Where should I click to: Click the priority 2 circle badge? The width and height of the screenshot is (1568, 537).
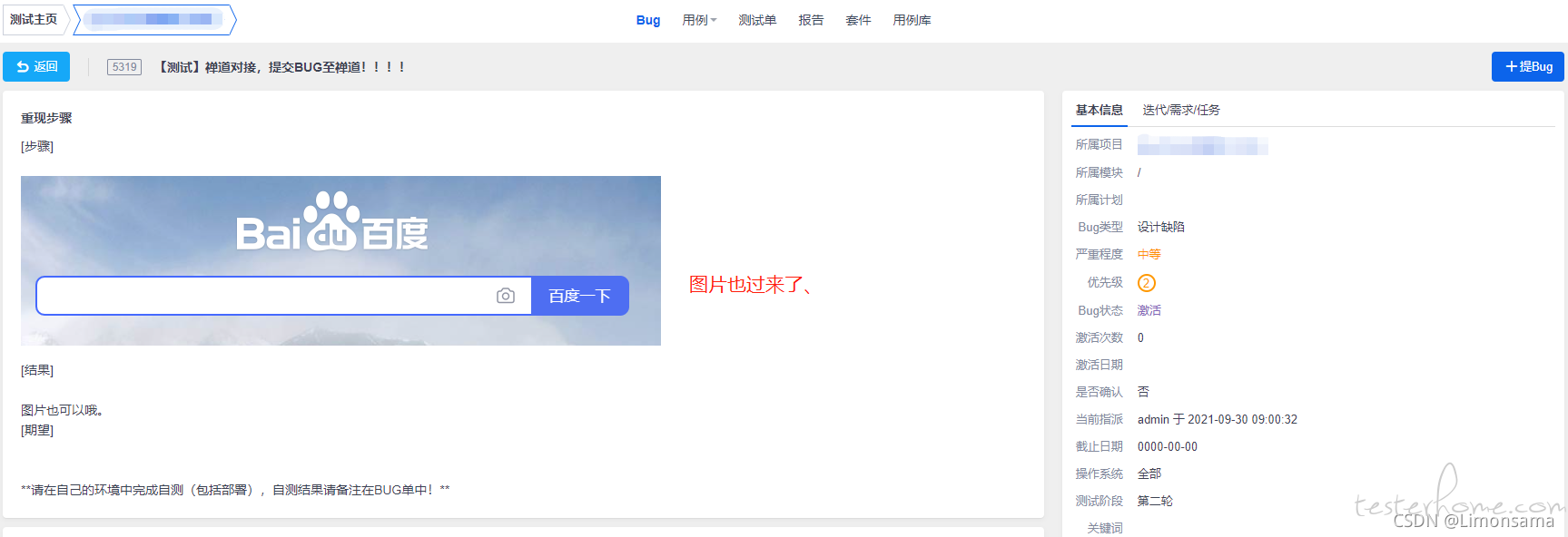1147,283
